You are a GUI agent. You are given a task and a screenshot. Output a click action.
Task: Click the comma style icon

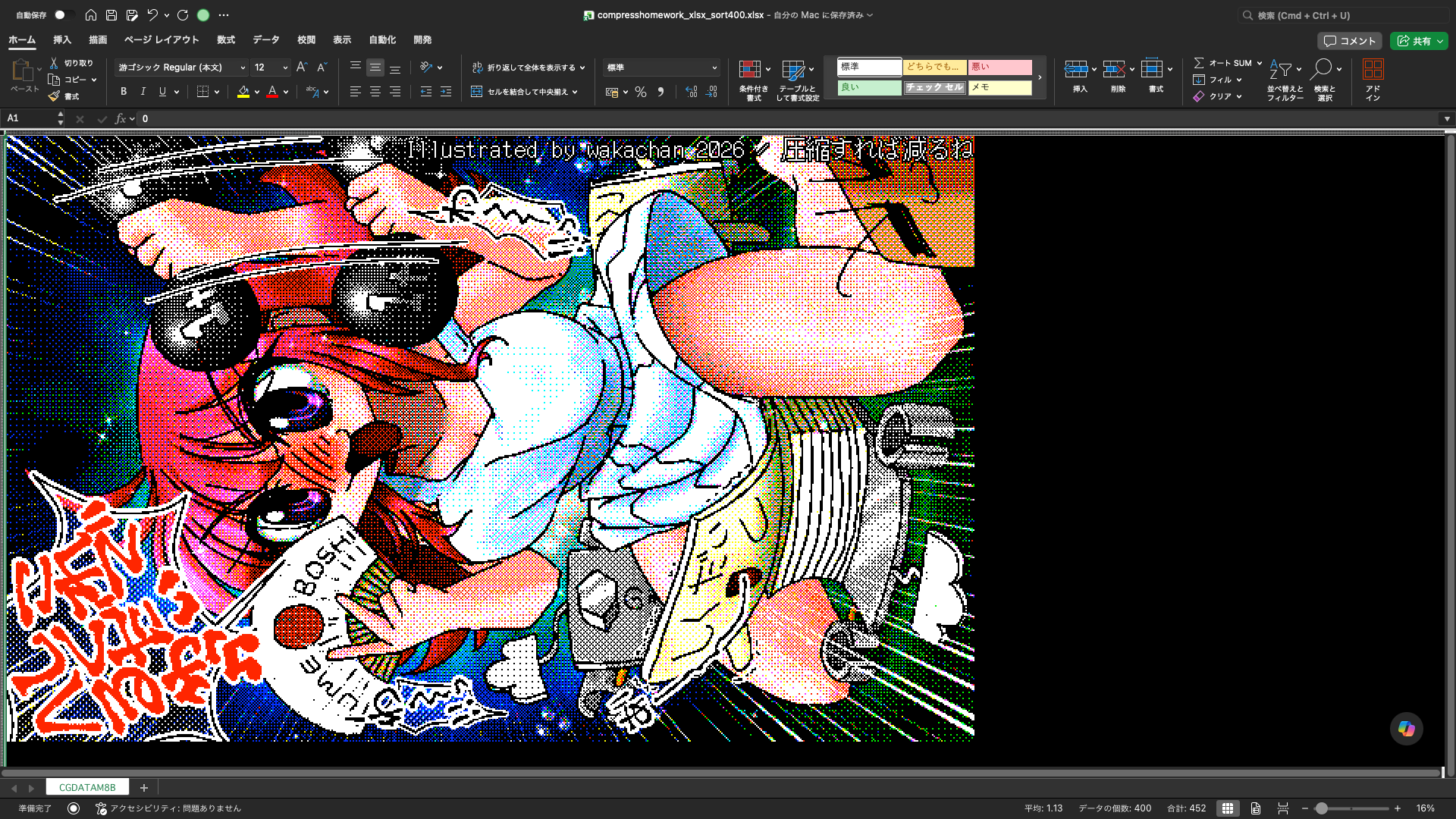pos(661,92)
